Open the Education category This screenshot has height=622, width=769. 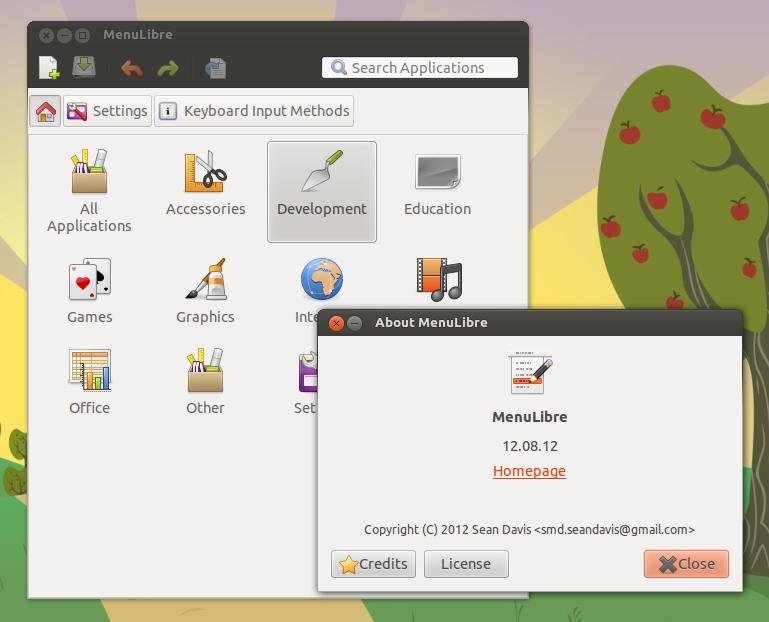click(437, 184)
